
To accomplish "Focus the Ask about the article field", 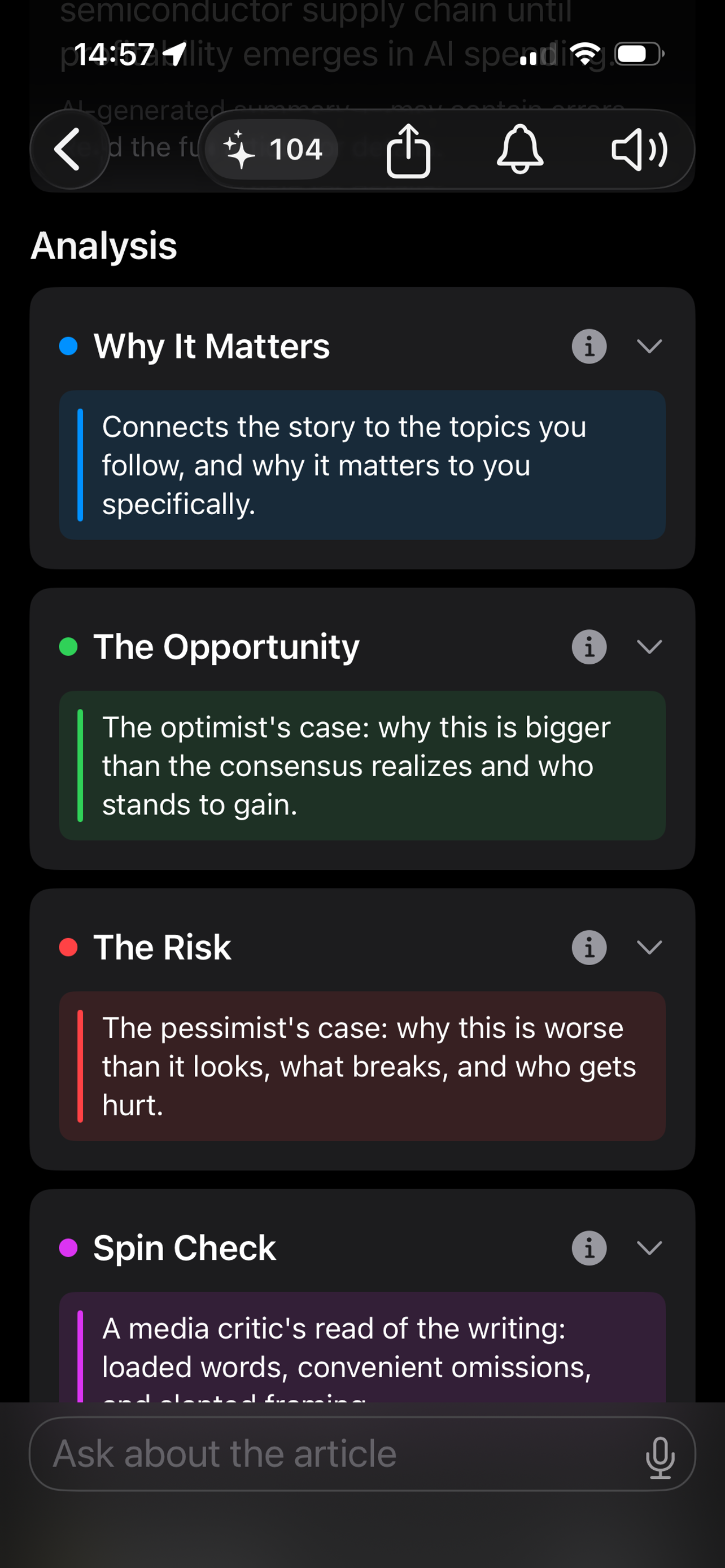I will [362, 1454].
